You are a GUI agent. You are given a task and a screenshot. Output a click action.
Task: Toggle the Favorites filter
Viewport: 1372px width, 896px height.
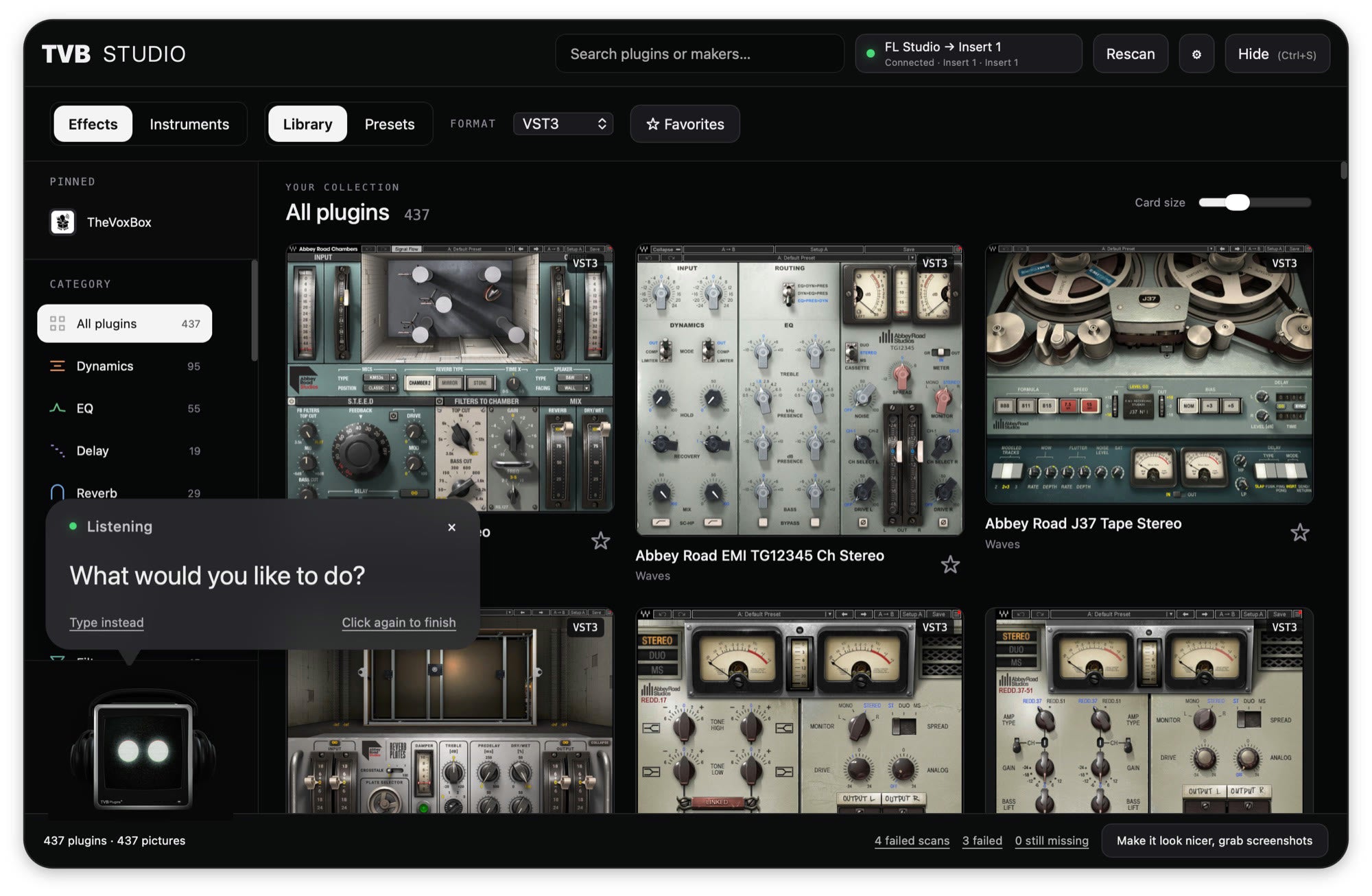point(685,123)
